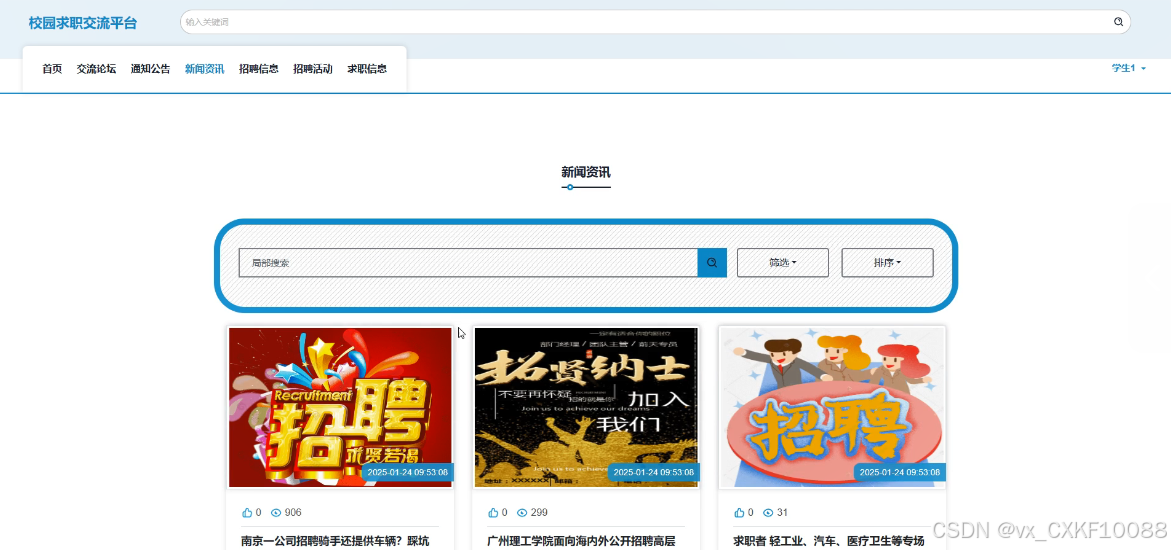Open the 通知公告 nav item
Screen dimensions: 1171x550
pos(150,69)
